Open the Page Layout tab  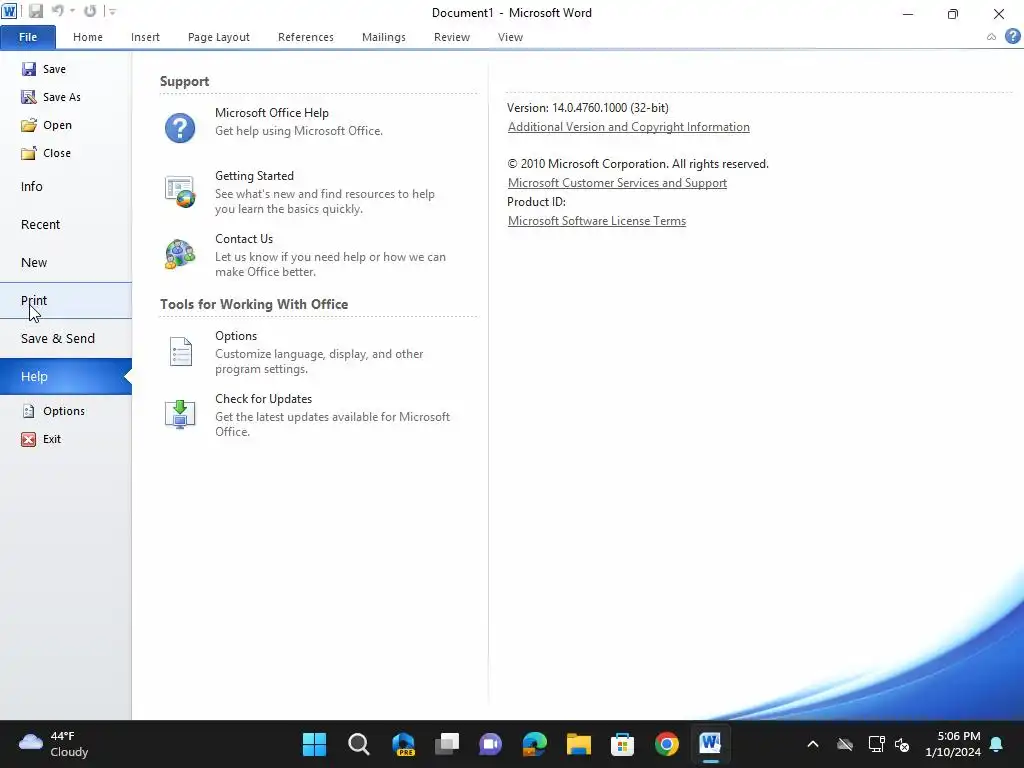(x=219, y=37)
